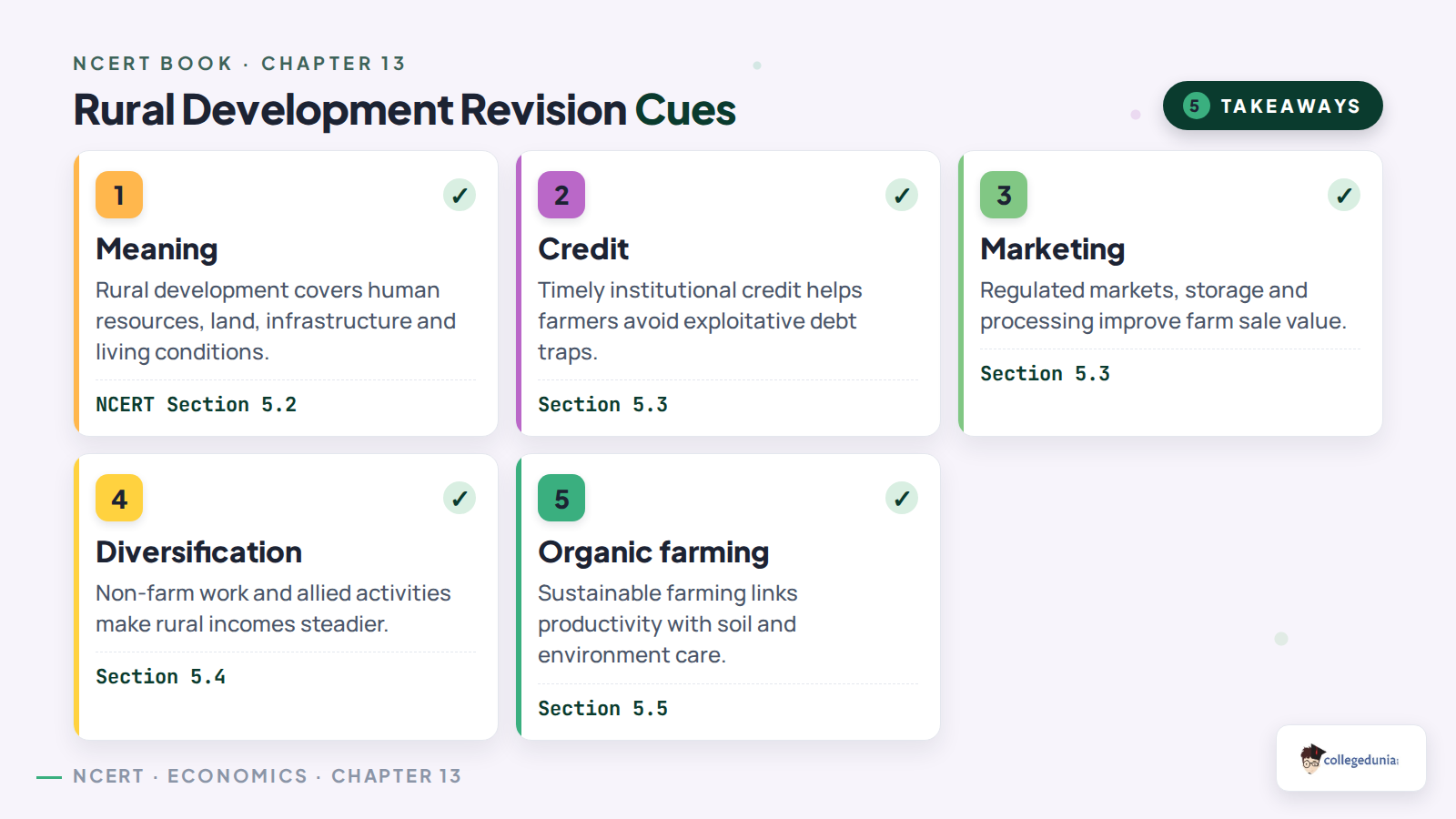Viewport: 1456px width, 819px height.
Task: Click 'Section 5.3' under the Credit card
Action: click(602, 404)
